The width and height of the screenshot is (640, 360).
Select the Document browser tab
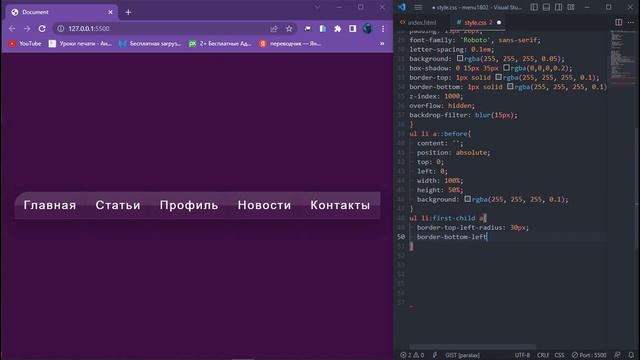tap(61, 12)
